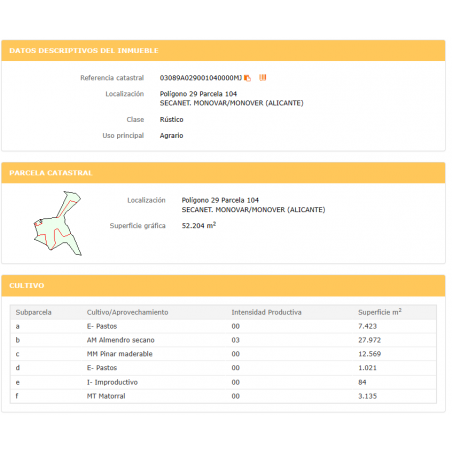This screenshot has height=452, width=452.
Task: Click surface value '3.135'
Action: tap(367, 396)
